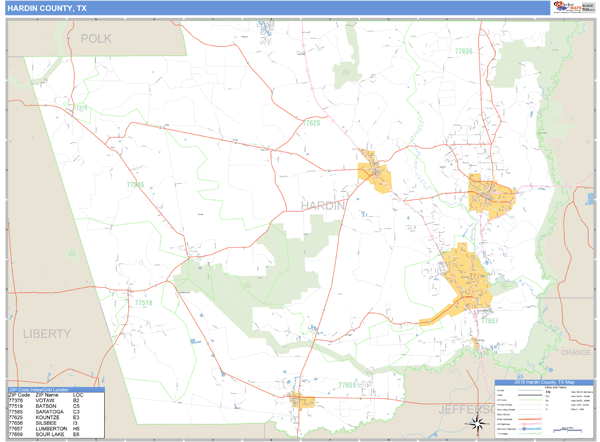Select KOUNTZE in the ZIP index table
Viewport: 600px width, 442px height.
click(x=47, y=418)
